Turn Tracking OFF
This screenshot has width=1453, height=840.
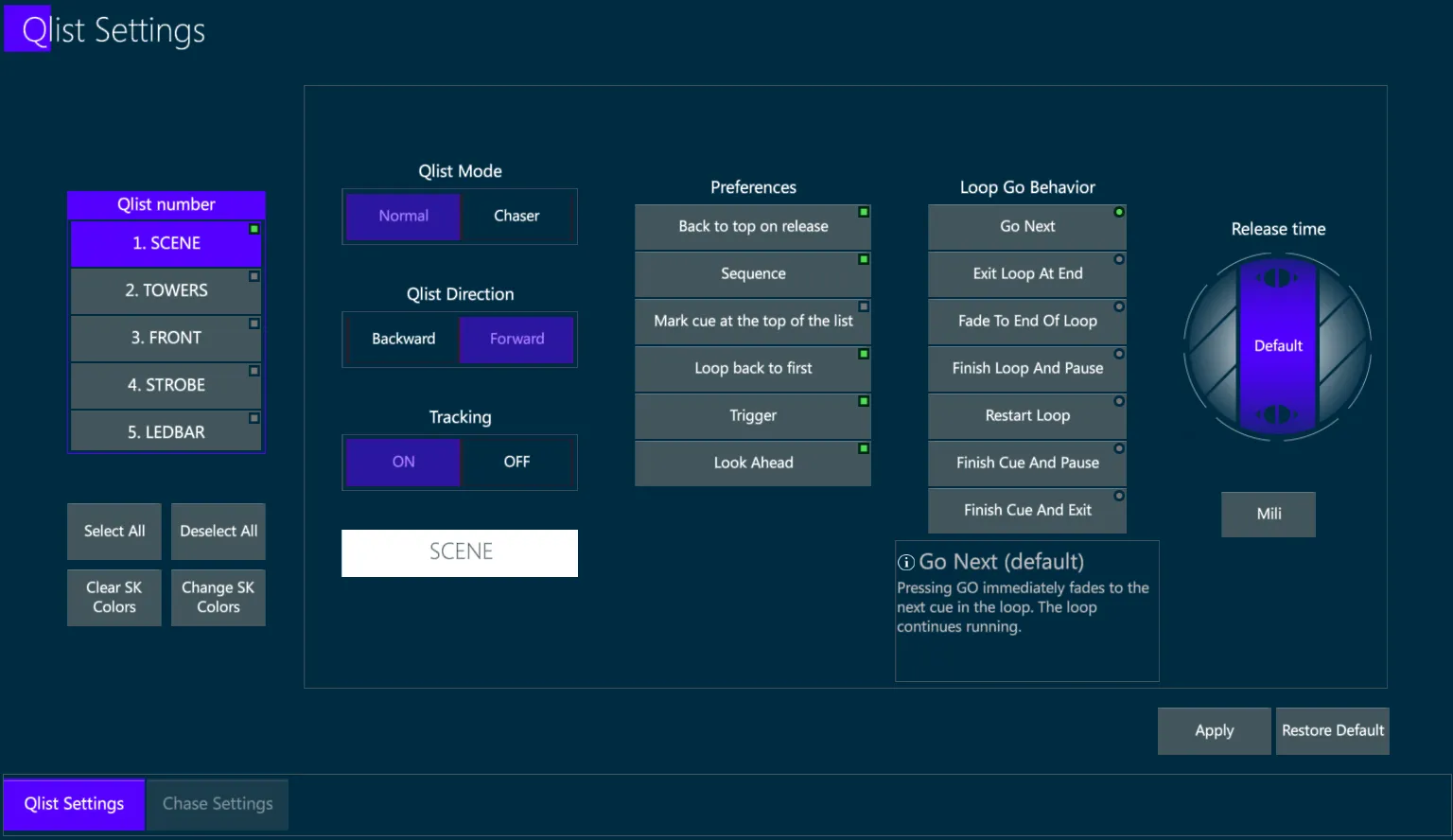pyautogui.click(x=516, y=463)
